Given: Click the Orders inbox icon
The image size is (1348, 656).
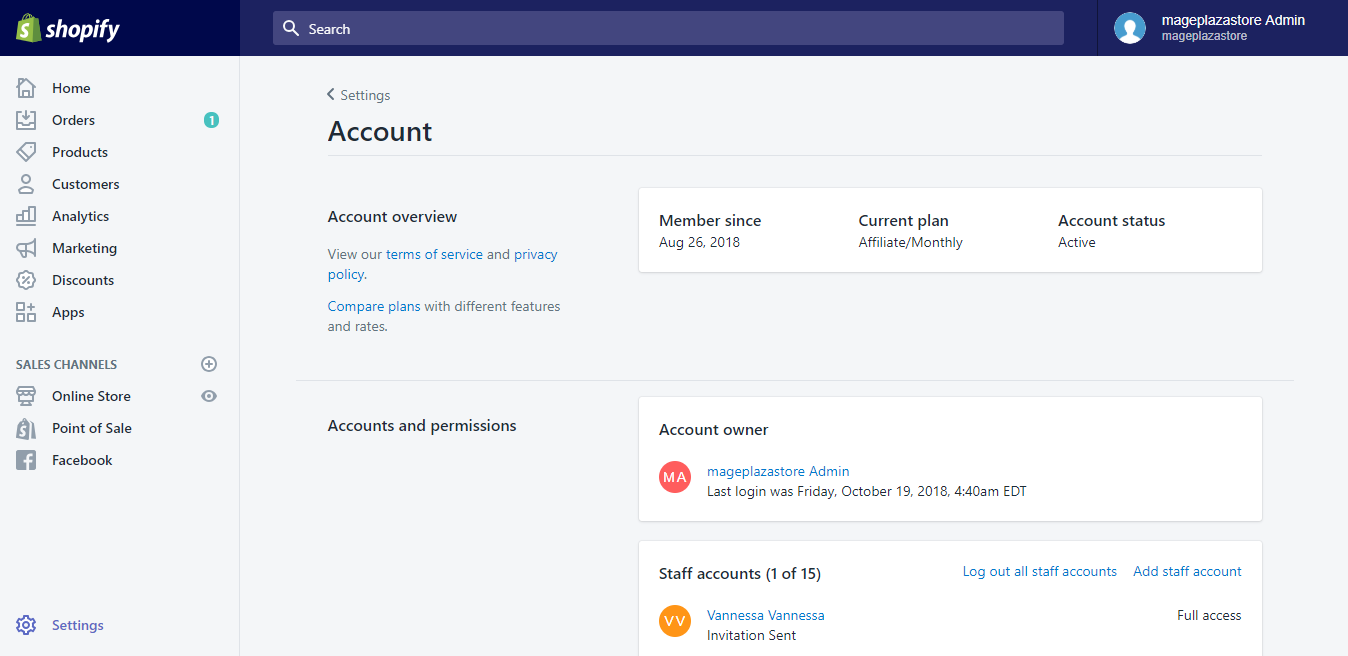Looking at the screenshot, I should coord(26,120).
